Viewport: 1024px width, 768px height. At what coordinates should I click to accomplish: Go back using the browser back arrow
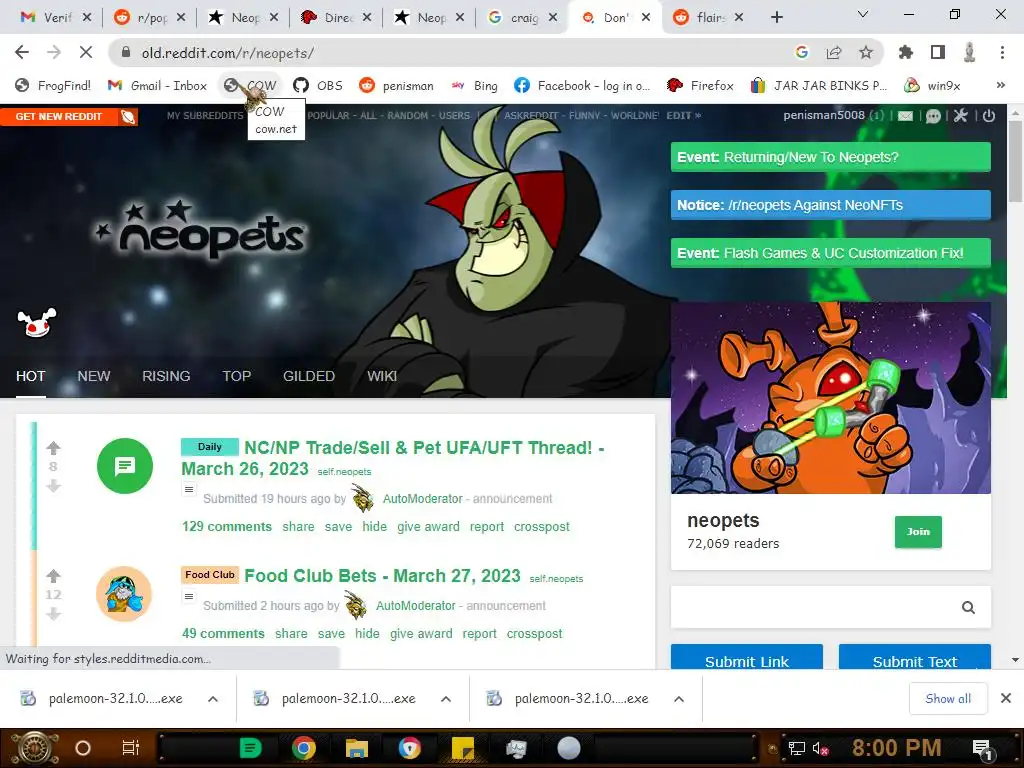22,52
